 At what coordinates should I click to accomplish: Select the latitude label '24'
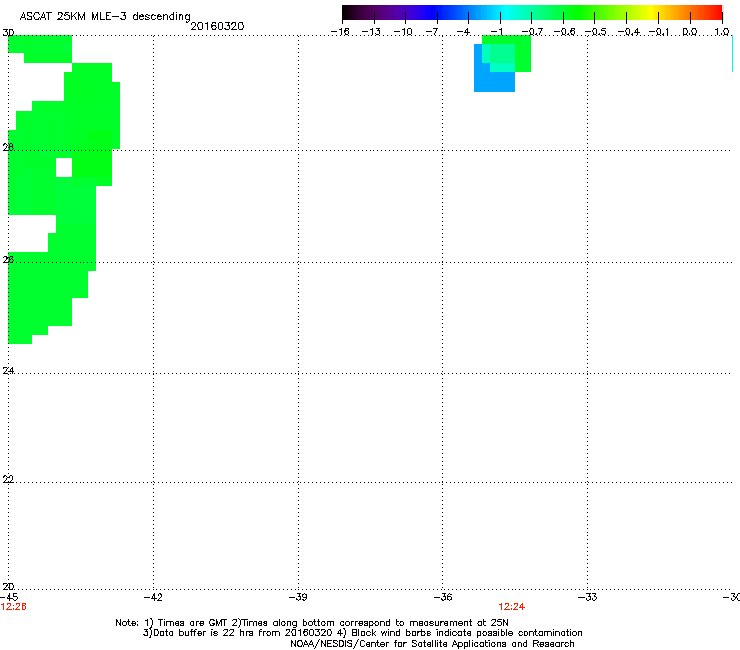pos(8,371)
